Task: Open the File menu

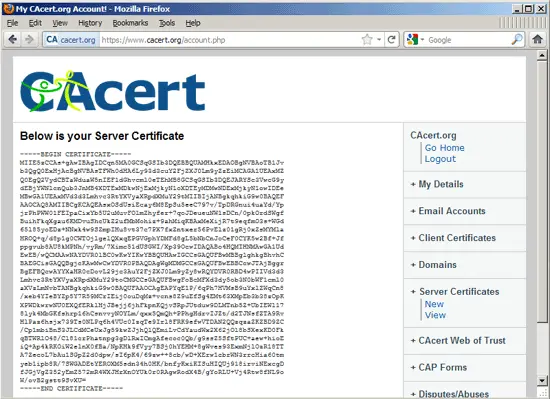Action: tap(12, 23)
